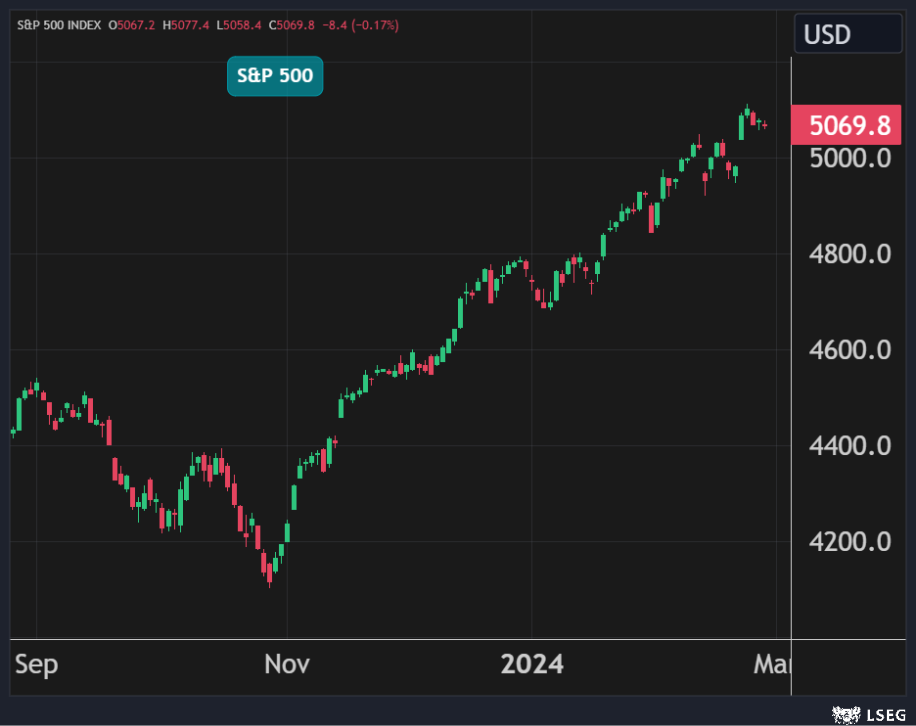Screen dimensions: 916x726
Task: Click the Nov label on time axis
Action: pos(288,664)
